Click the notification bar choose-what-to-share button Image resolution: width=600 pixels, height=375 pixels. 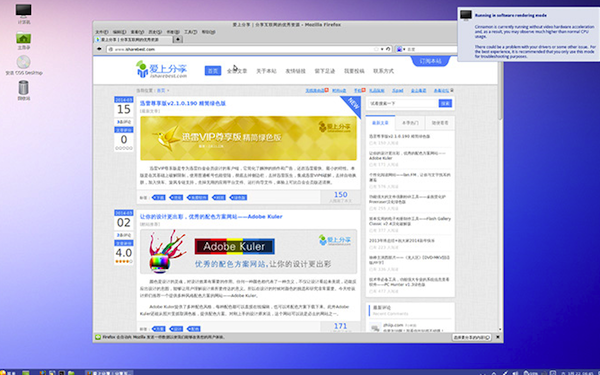[x=472, y=337]
